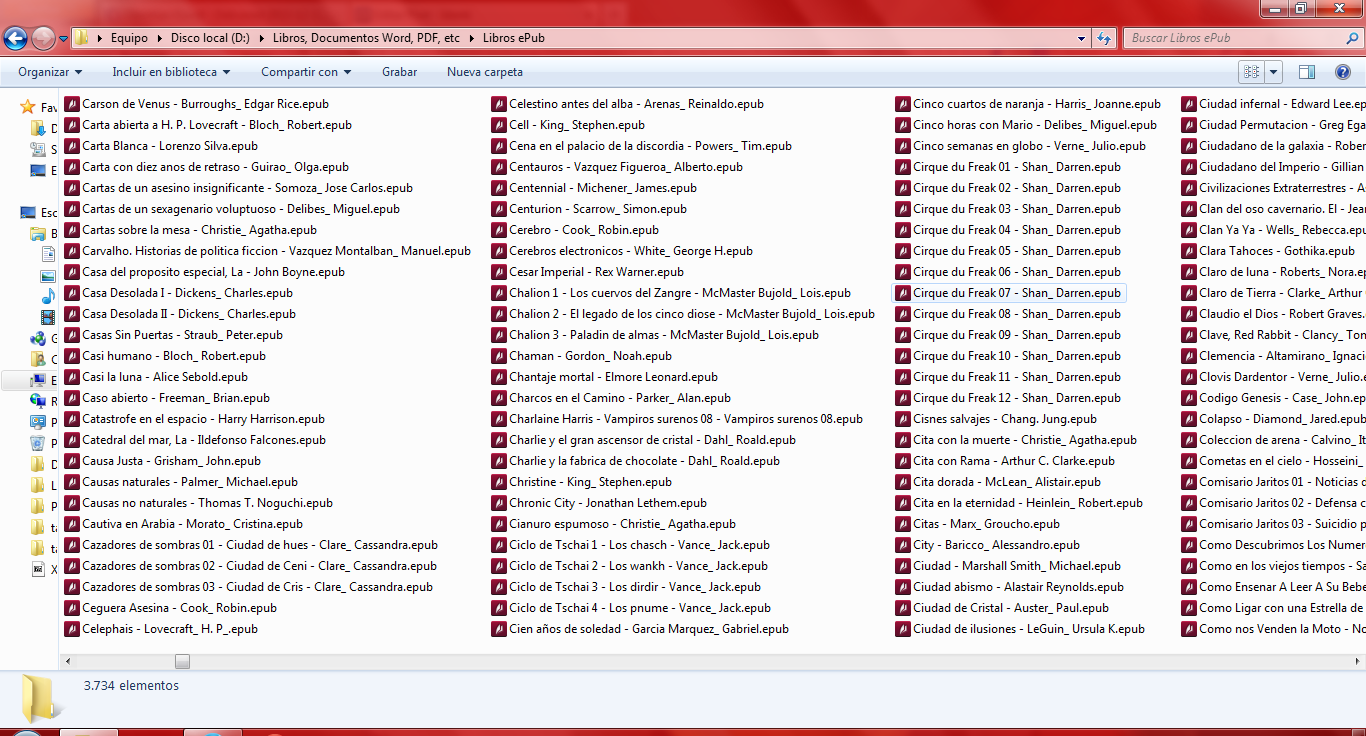1366x736 pixels.
Task: Click the Buscar Libros ePub search field
Action: click(1235, 38)
